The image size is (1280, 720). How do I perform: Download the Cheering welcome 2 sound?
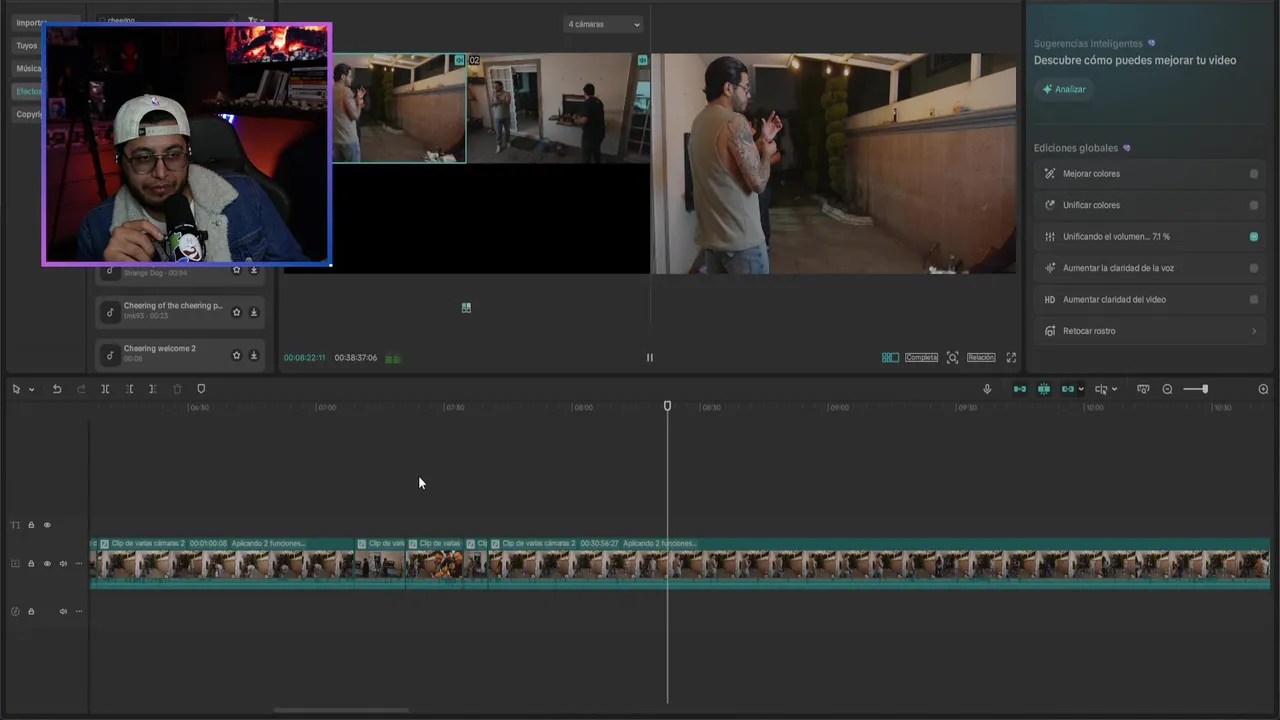tap(254, 355)
